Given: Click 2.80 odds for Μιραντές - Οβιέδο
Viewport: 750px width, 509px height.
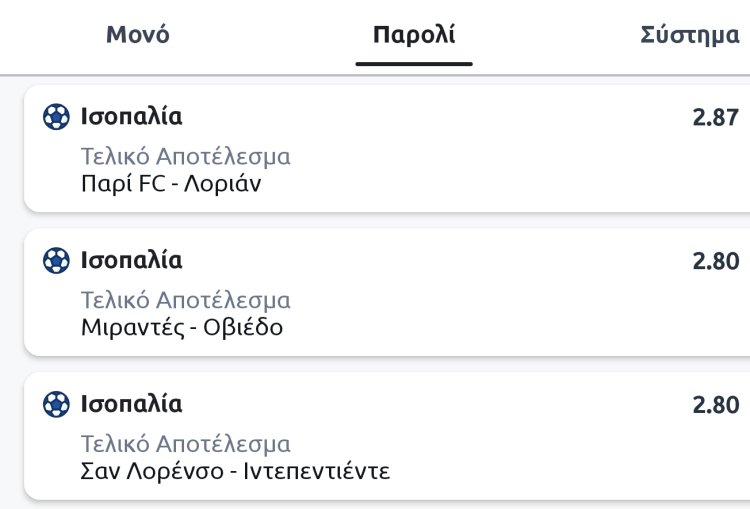Looking at the screenshot, I should pos(716,261).
